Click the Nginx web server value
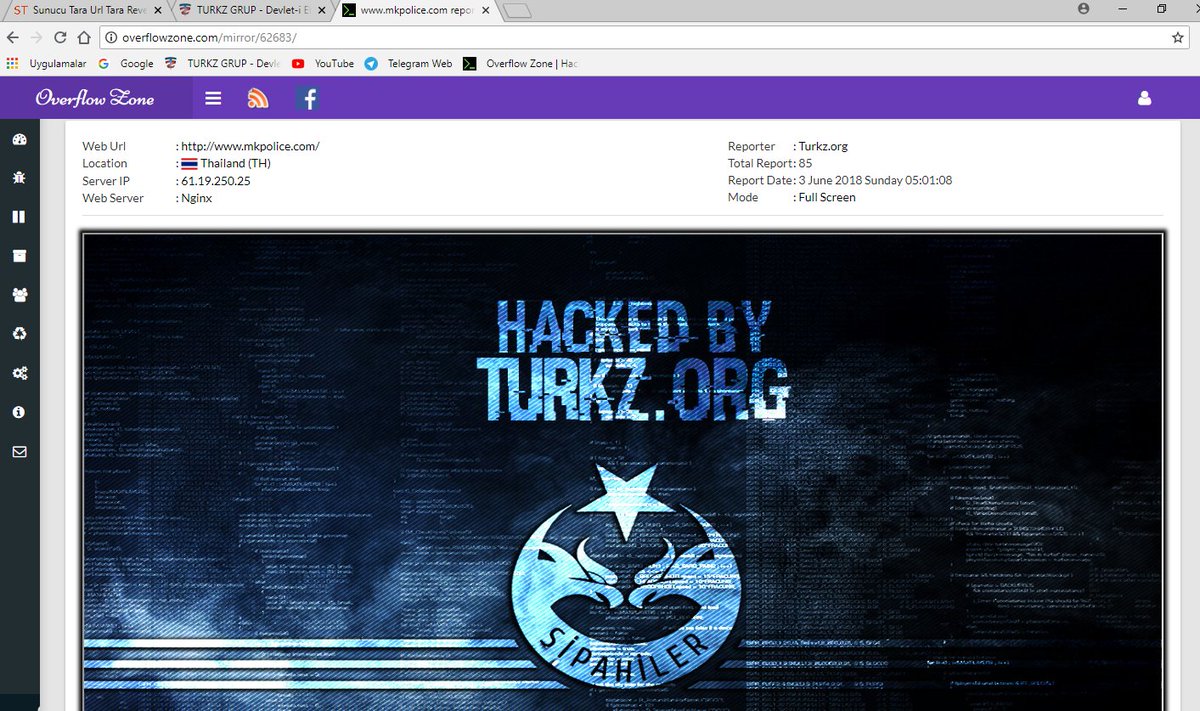1200x711 pixels. pyautogui.click(x=197, y=198)
